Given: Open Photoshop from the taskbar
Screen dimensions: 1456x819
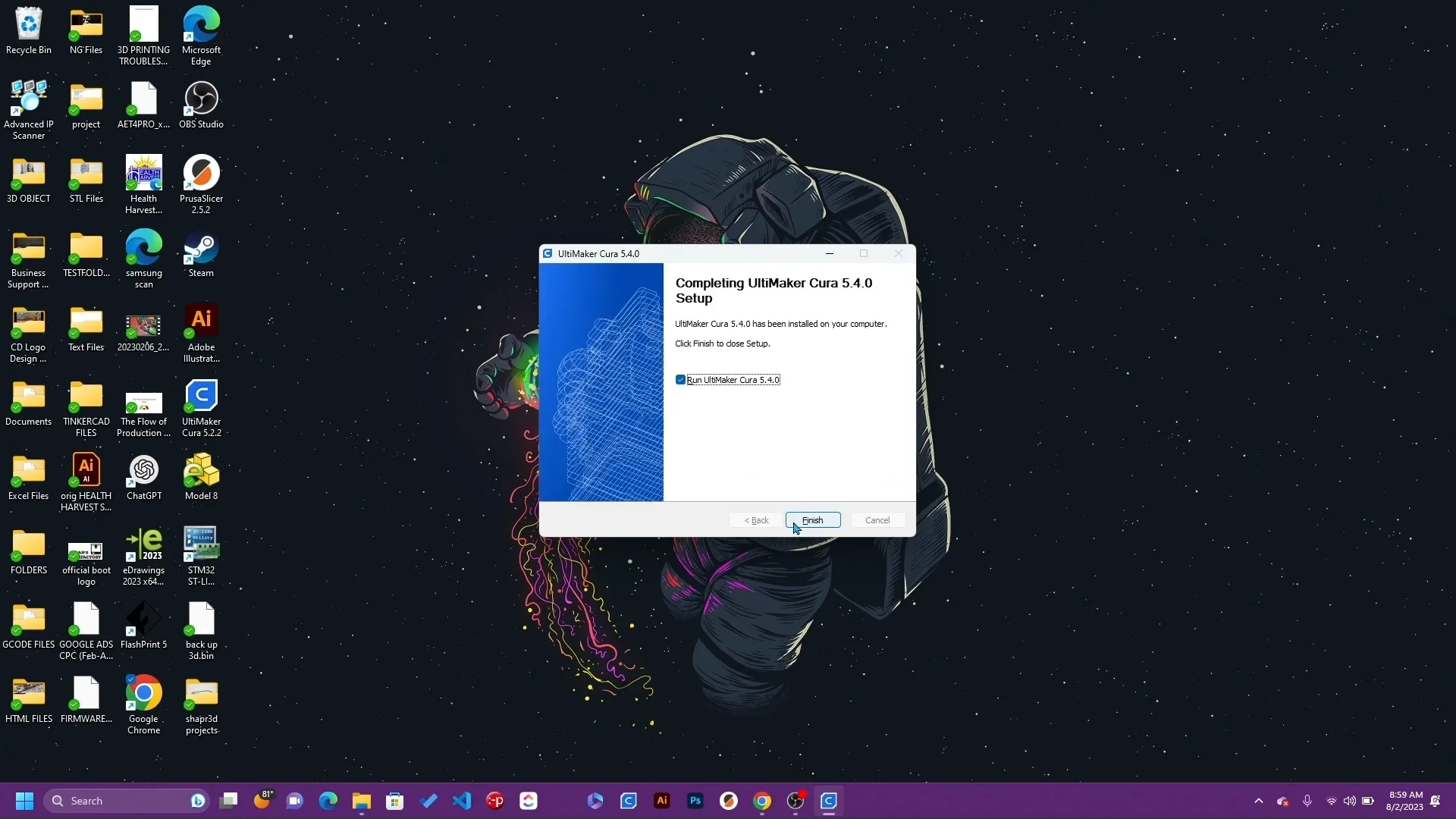Looking at the screenshot, I should pyautogui.click(x=695, y=801).
